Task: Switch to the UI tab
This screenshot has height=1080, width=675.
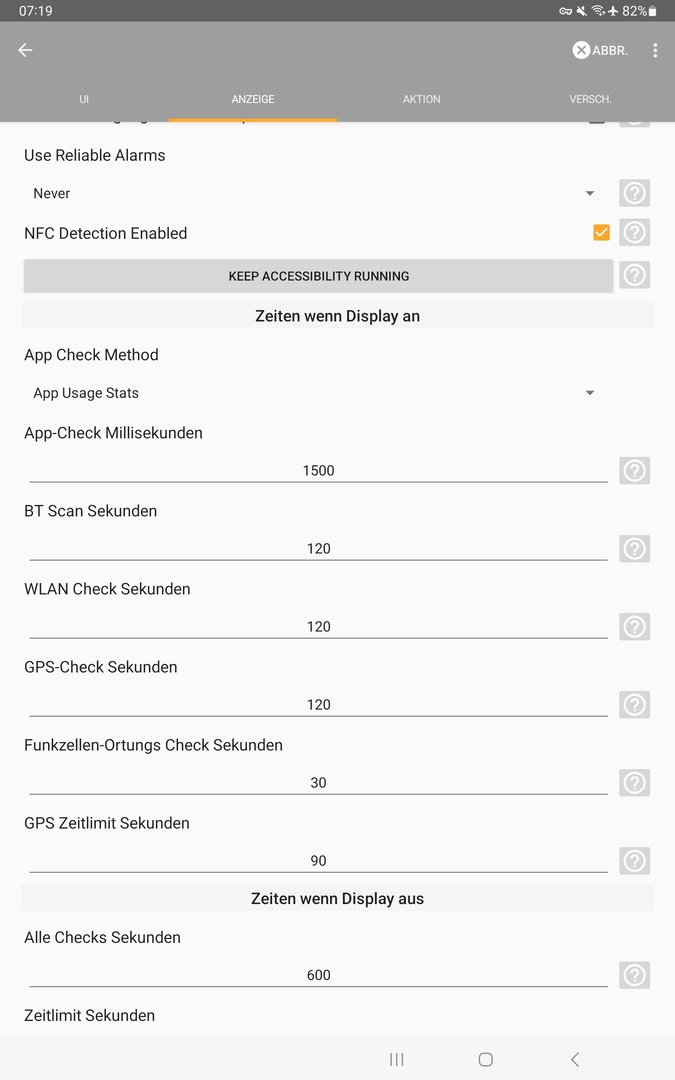Action: click(84, 99)
